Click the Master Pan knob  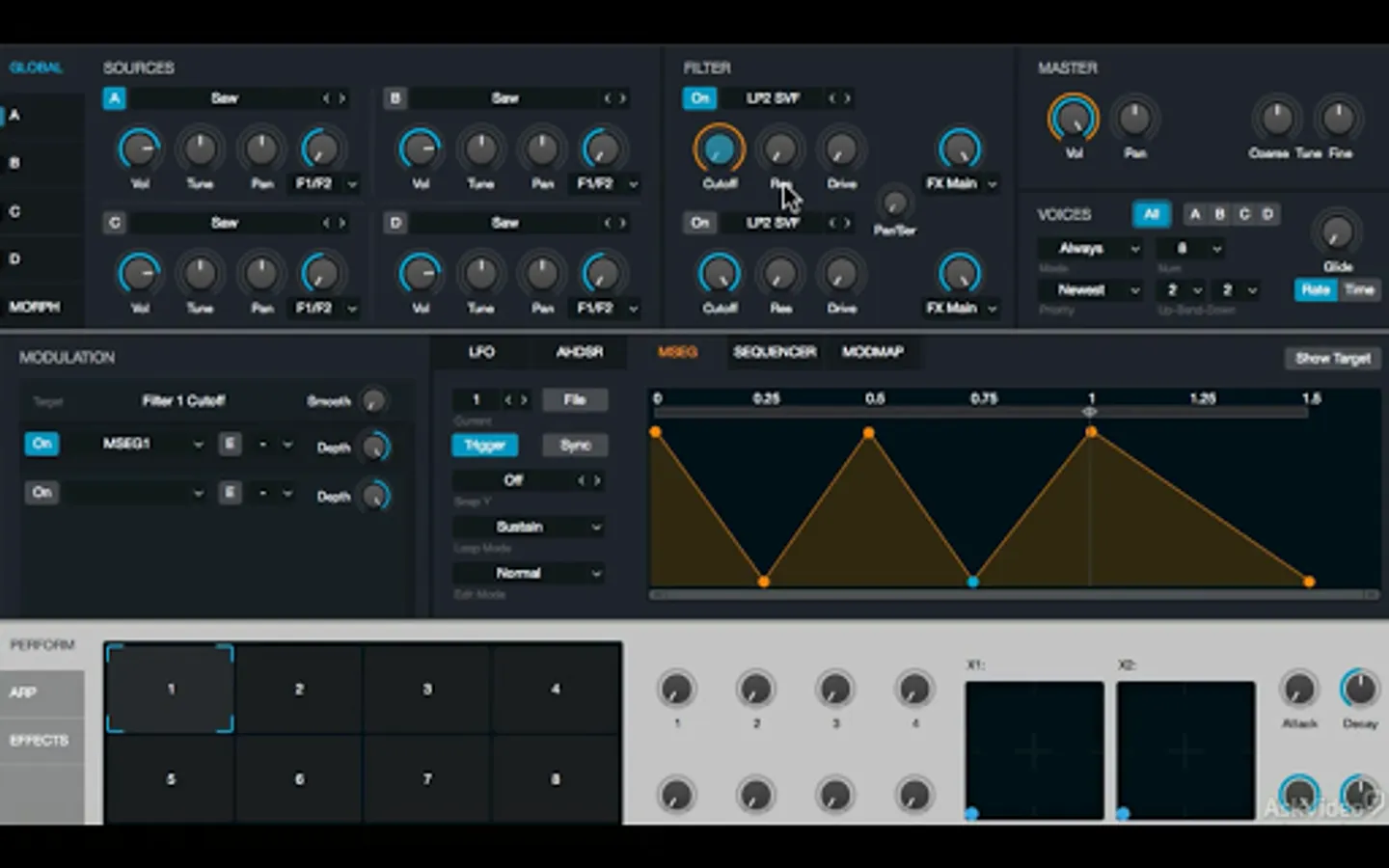[x=1134, y=119]
